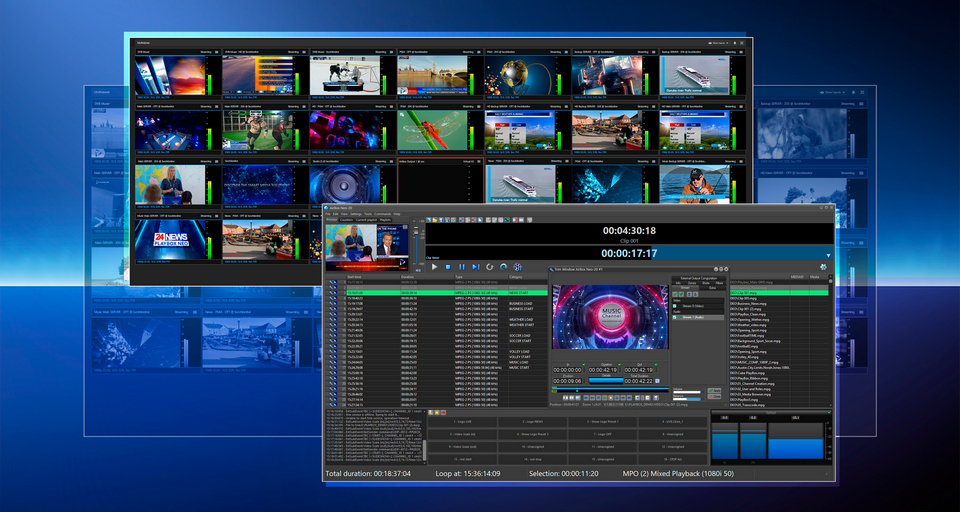Open menu icon of hockey game tile

392,53
